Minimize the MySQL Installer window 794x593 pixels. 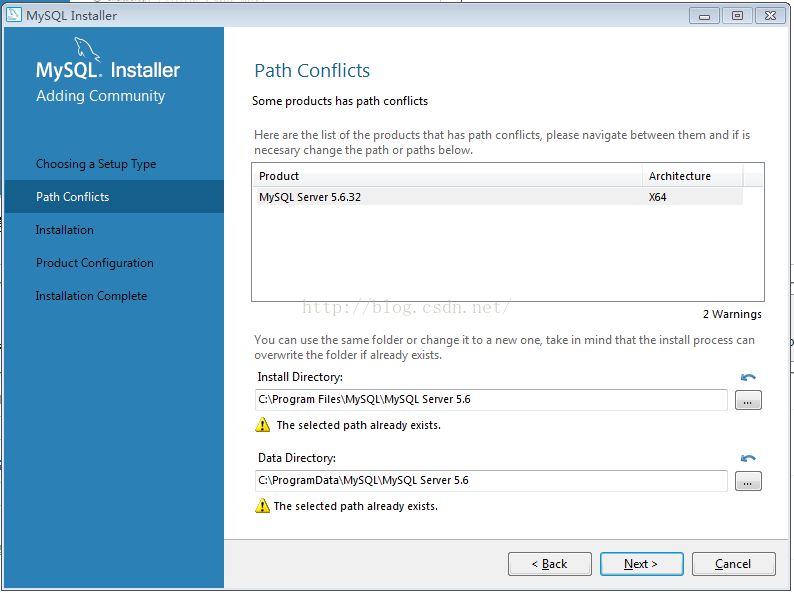(x=704, y=16)
